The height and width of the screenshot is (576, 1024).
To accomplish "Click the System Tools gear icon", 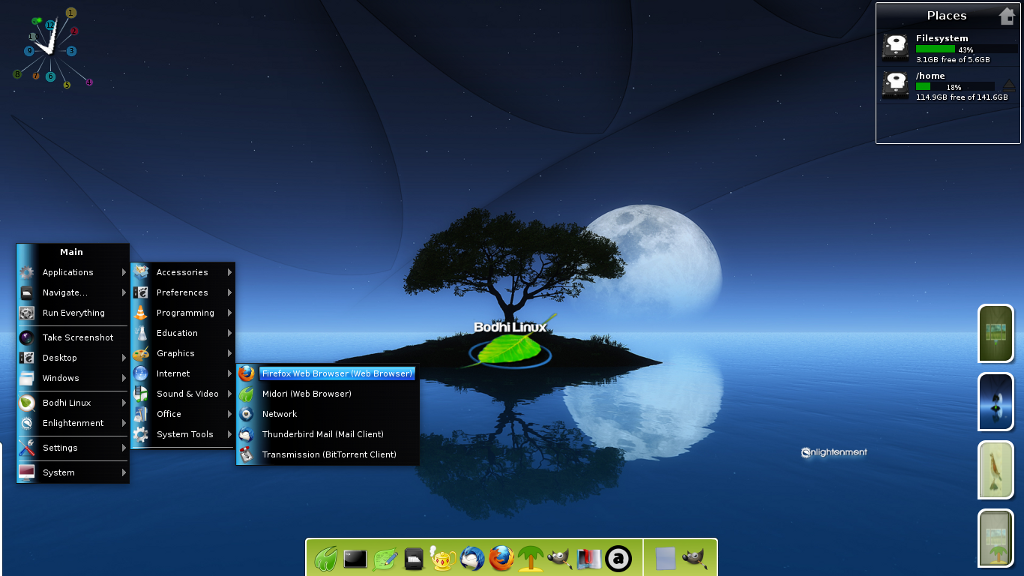I will pyautogui.click(x=141, y=434).
